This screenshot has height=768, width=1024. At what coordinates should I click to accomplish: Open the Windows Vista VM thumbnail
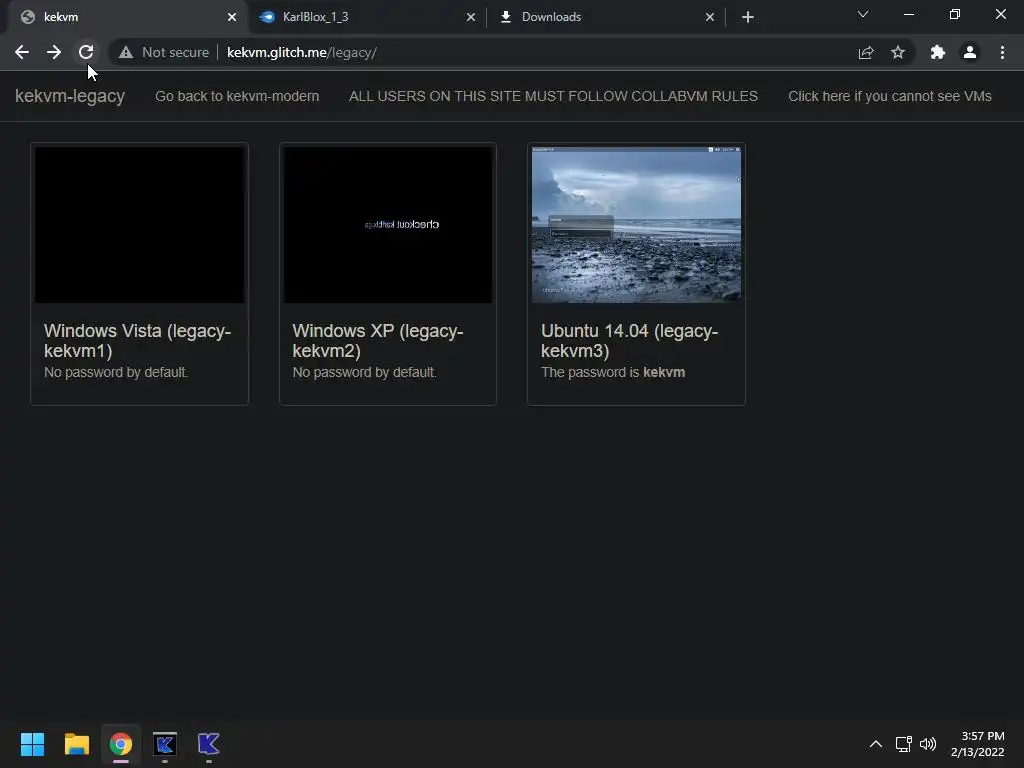139,225
